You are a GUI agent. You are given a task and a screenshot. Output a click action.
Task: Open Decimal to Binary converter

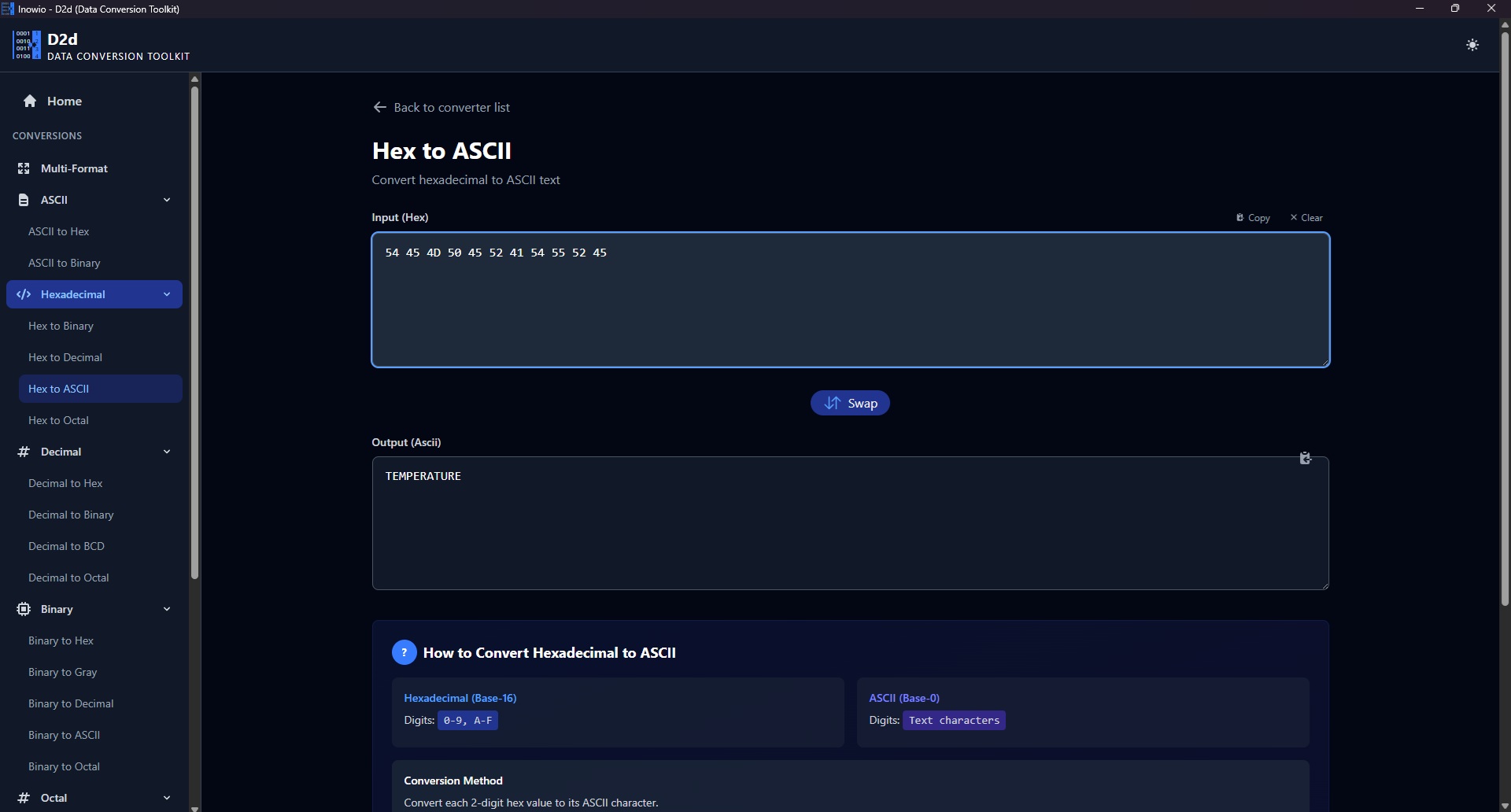pos(101,515)
